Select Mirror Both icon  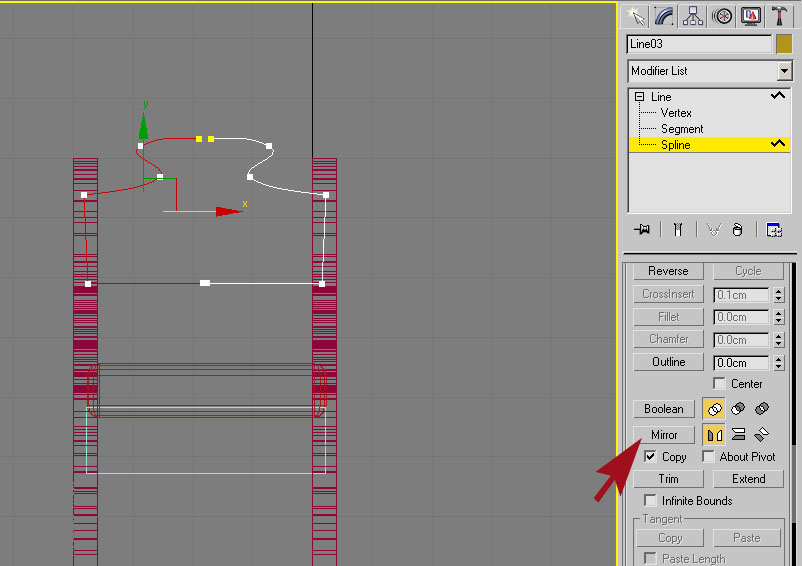762,435
